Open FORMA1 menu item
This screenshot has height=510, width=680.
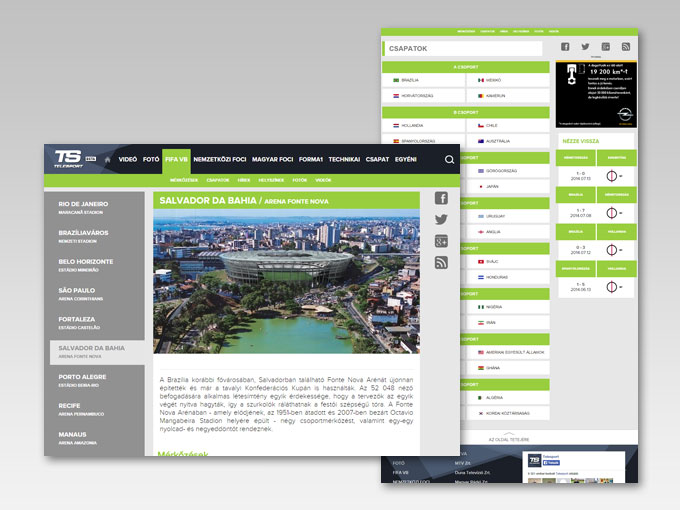coord(311,160)
